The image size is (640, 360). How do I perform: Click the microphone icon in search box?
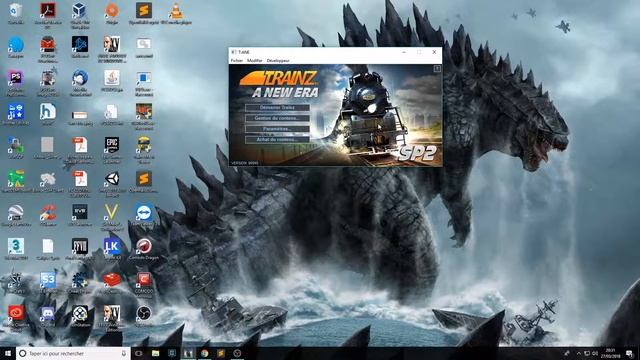click(x=124, y=353)
